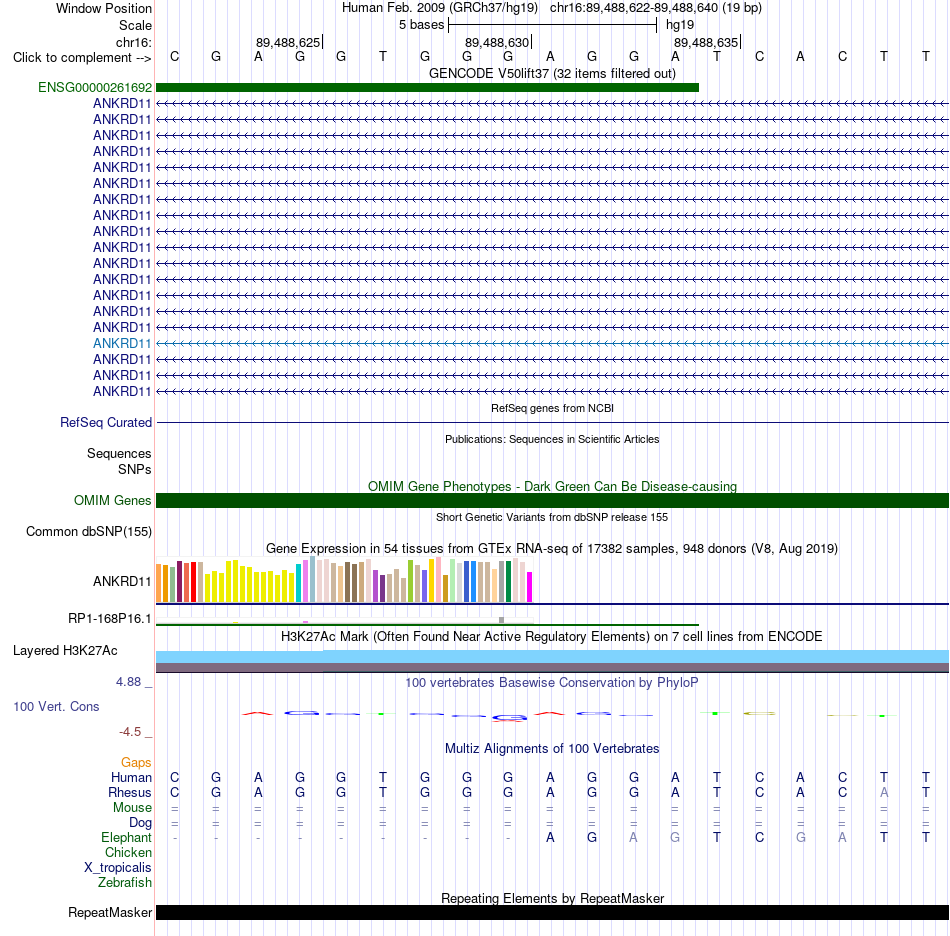This screenshot has width=950, height=936.
Task: Click 'RefSeq genes from NCBI' title
Action: (x=552, y=408)
